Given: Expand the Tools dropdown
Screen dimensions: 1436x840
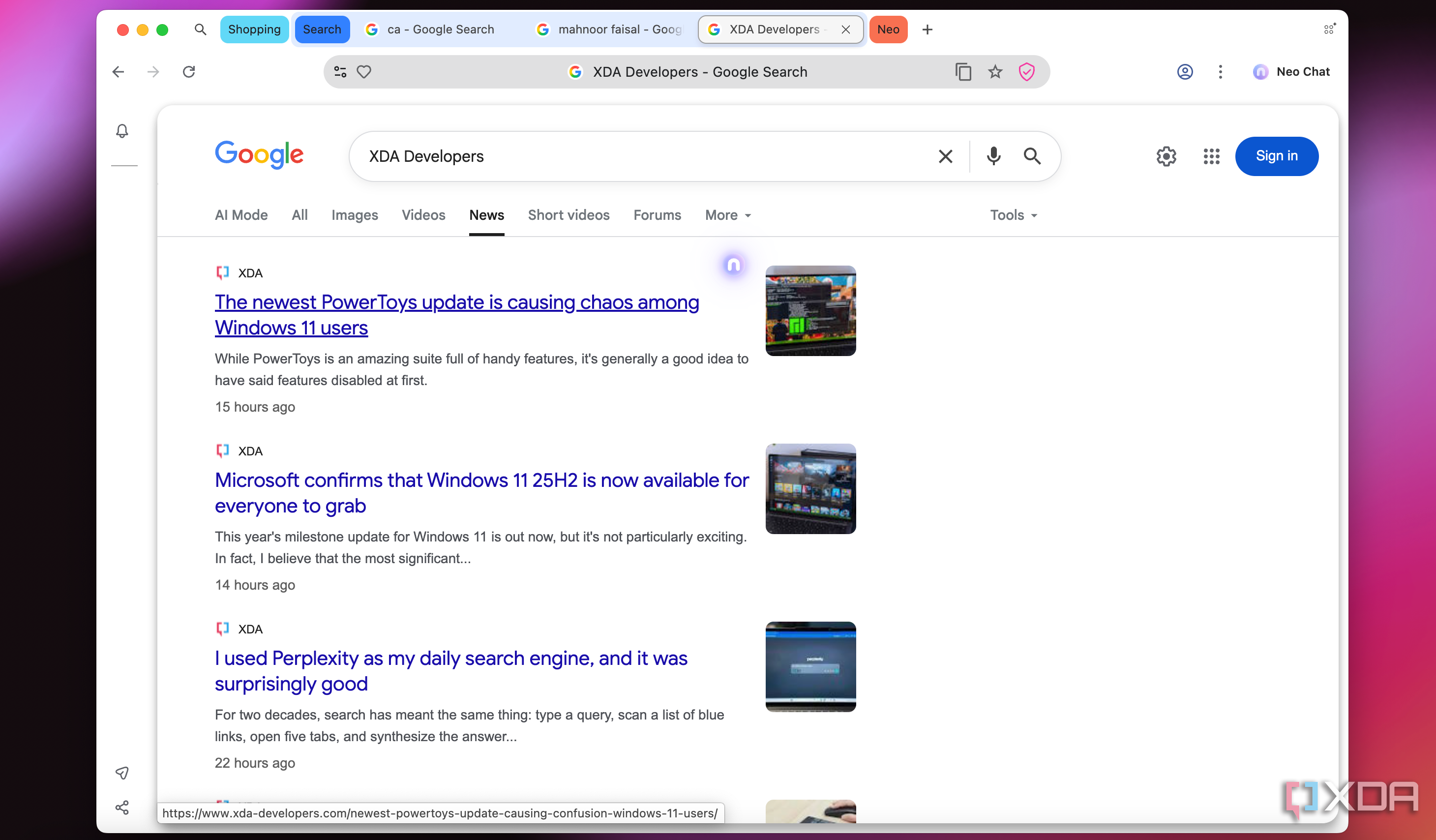Looking at the screenshot, I should pos(1013,215).
